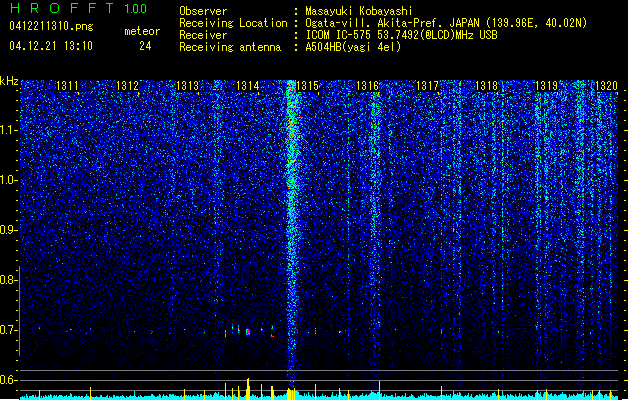Image resolution: width=629 pixels, height=400 pixels.
Task: Click the kHz axis unit label
Action: pyautogui.click(x=9, y=81)
